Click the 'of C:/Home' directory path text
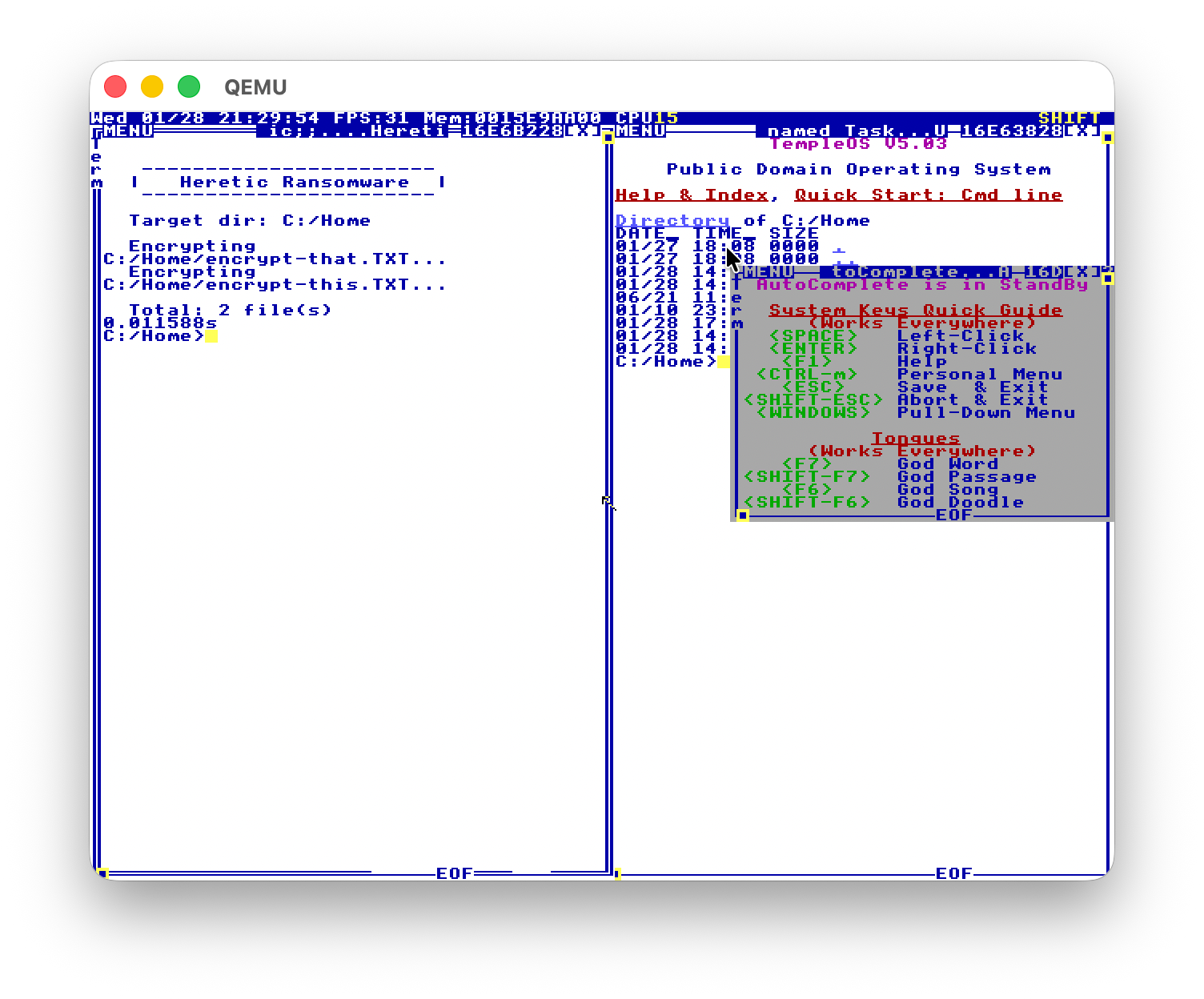The height and width of the screenshot is (999, 1204). tap(807, 221)
